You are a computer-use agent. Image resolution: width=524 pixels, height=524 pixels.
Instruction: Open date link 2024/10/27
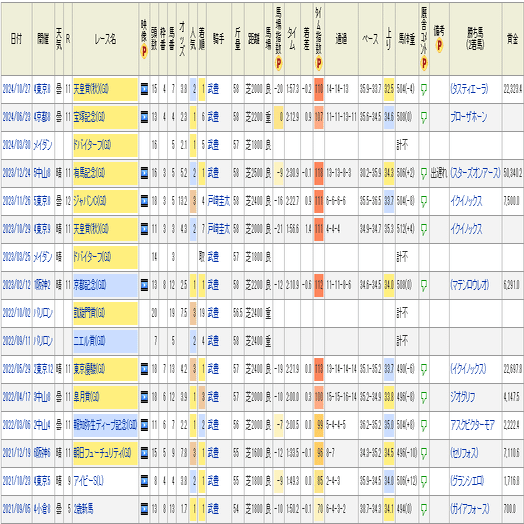pyautogui.click(x=16, y=89)
